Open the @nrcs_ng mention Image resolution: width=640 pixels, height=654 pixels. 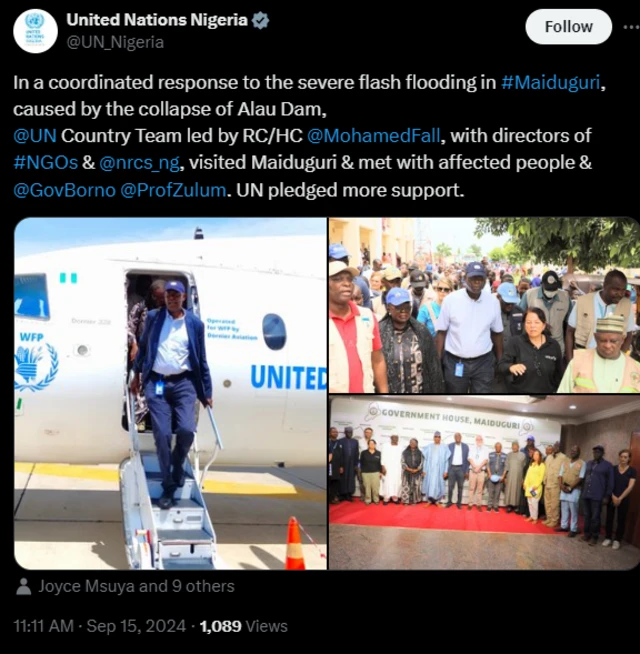pos(139,163)
